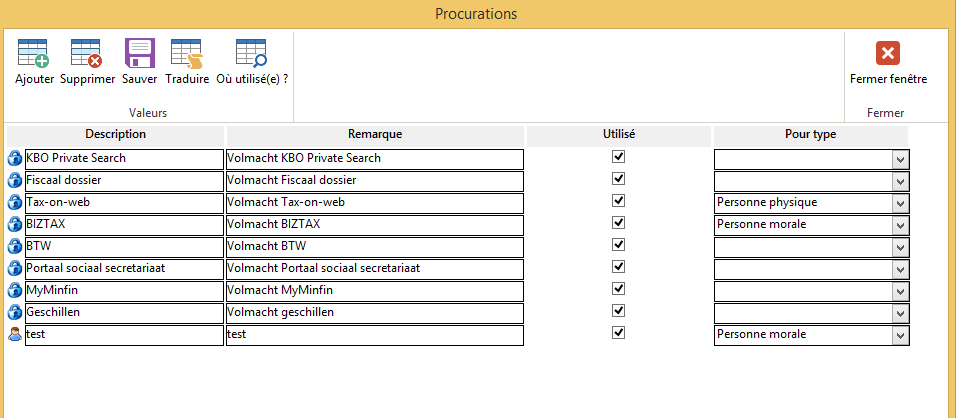
Task: Click the red Fermer fenêtre icon
Action: 888,53
